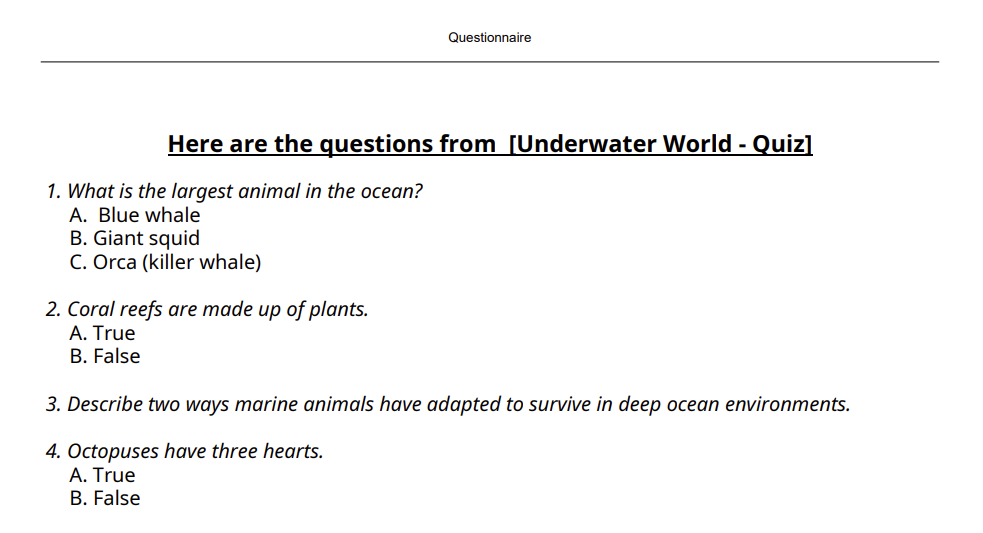983x533 pixels.
Task: Choose answer B. Giant squid
Action: pos(135,238)
